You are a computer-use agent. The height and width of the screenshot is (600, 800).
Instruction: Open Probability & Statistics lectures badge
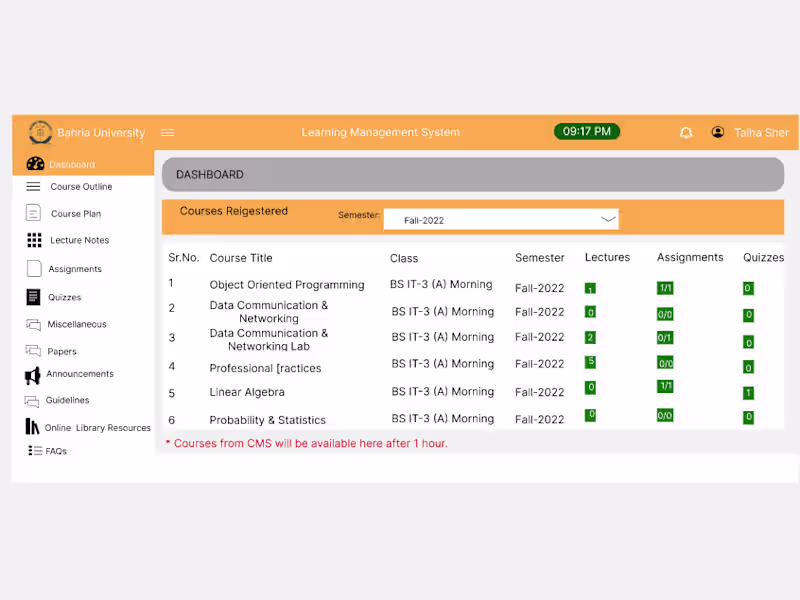(x=590, y=414)
